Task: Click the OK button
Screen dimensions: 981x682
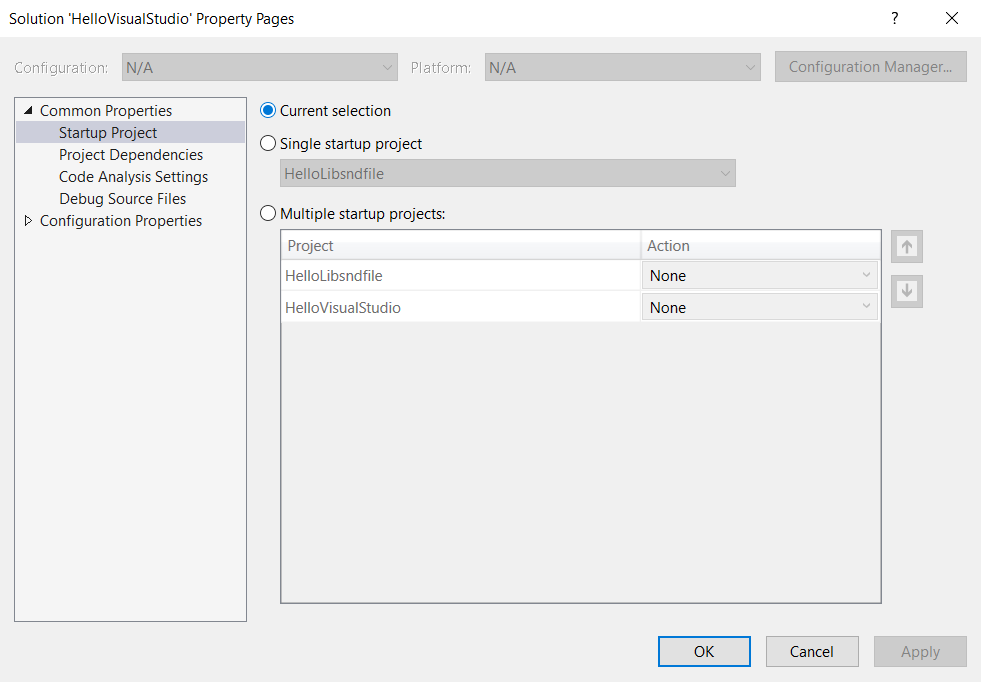Action: [704, 651]
